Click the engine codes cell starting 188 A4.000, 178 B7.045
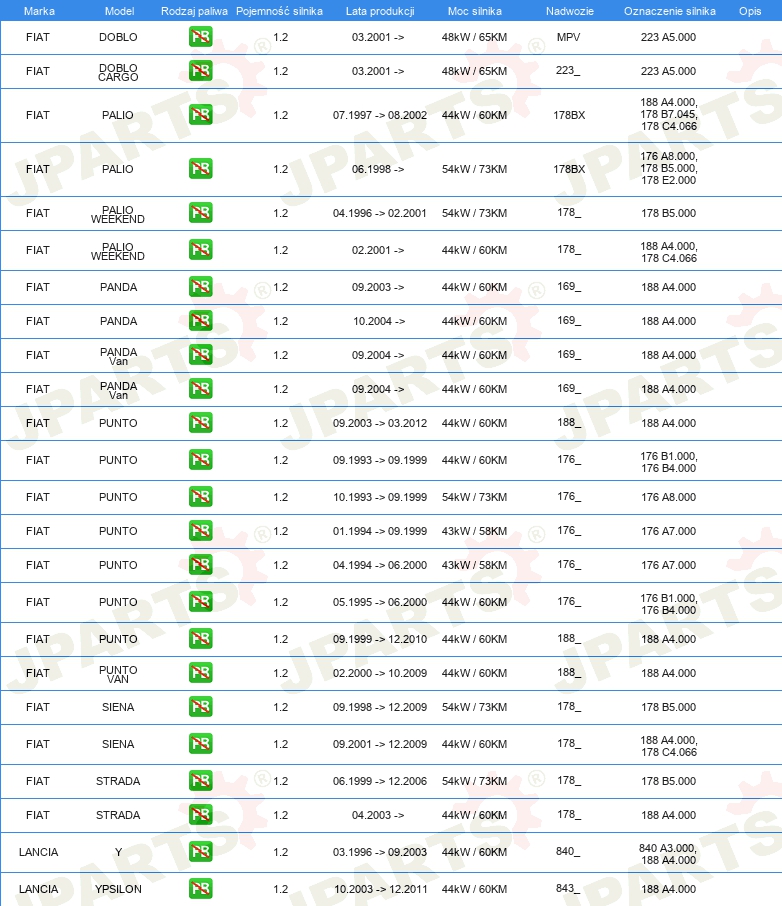Image resolution: width=782 pixels, height=906 pixels. [669, 114]
